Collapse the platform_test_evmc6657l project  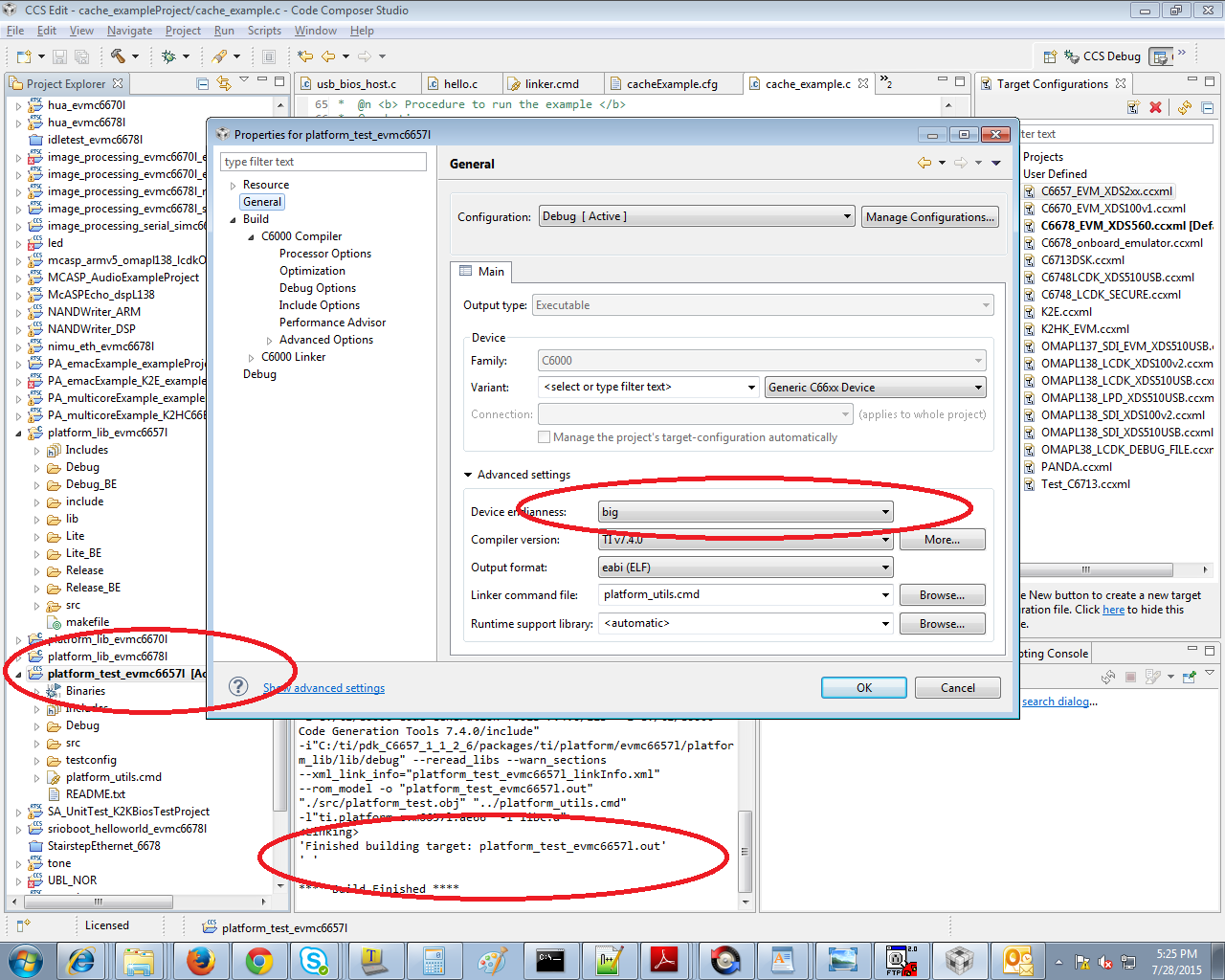tap(18, 674)
